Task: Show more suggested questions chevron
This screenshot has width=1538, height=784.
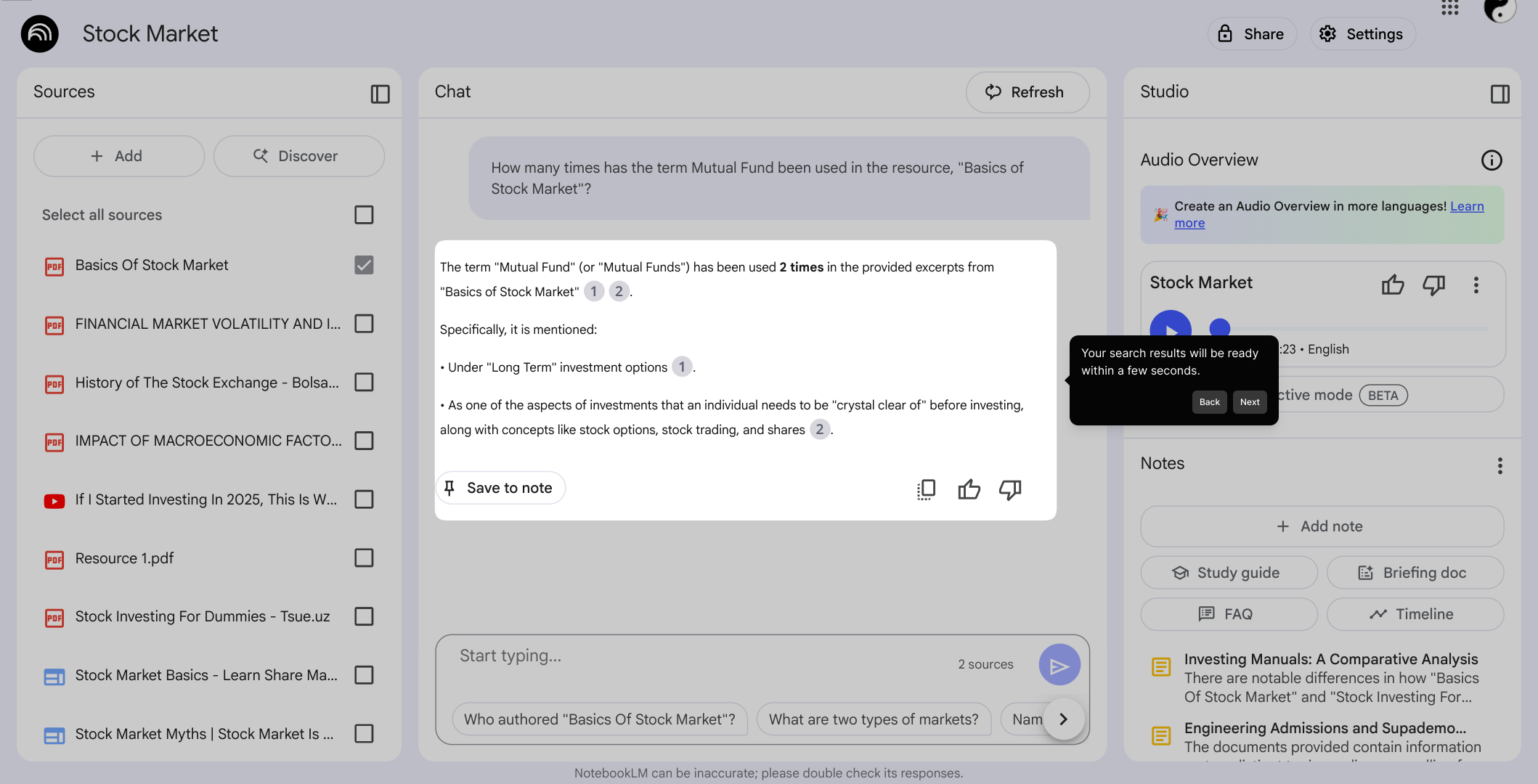Action: coord(1064,719)
